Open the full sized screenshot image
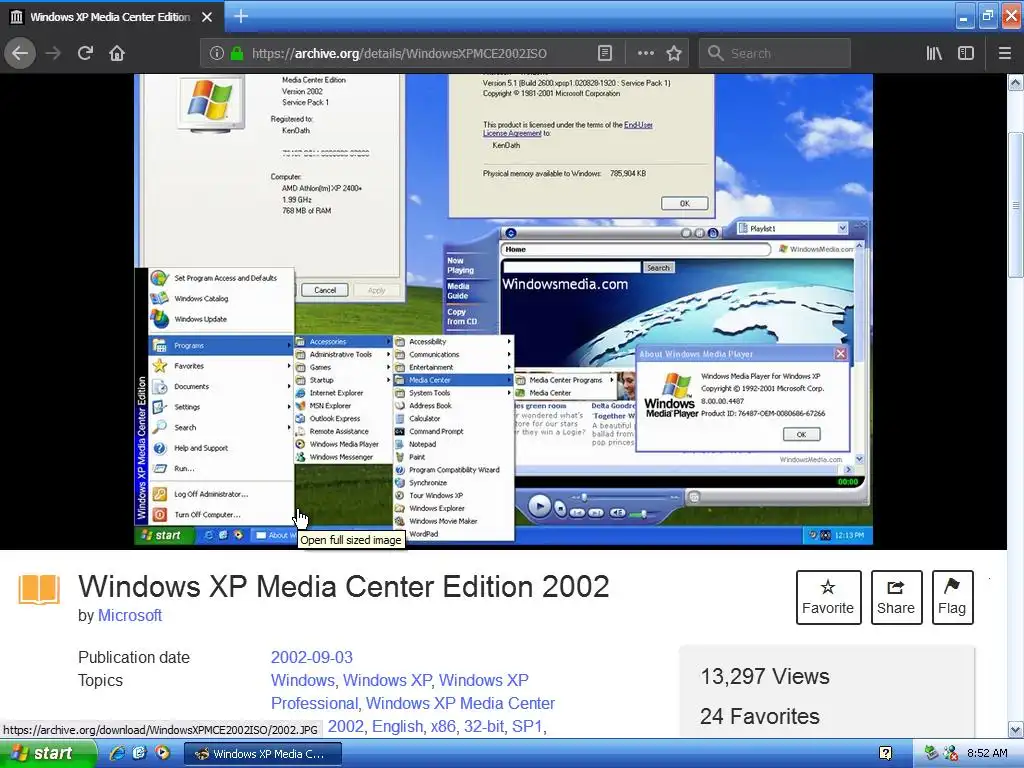The image size is (1024, 768). [504, 309]
